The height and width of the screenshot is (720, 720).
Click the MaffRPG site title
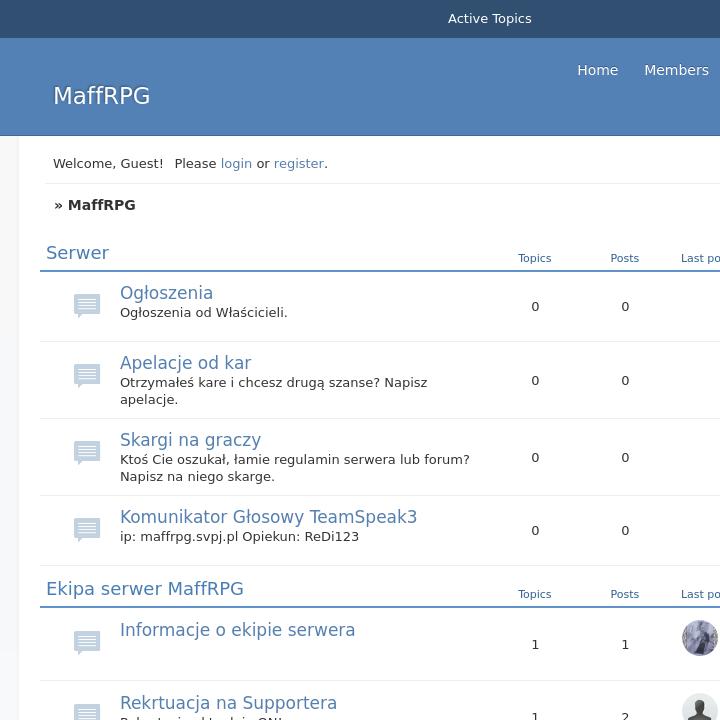pos(102,96)
